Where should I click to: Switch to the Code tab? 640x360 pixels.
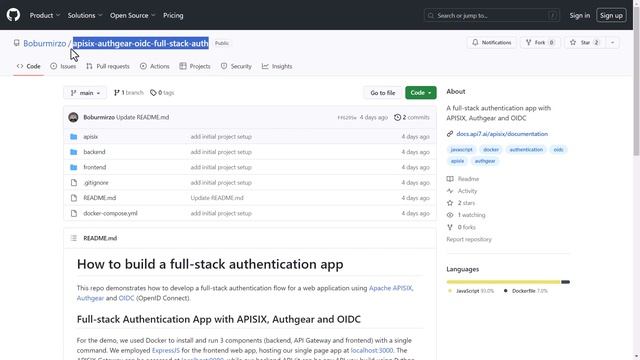point(29,66)
